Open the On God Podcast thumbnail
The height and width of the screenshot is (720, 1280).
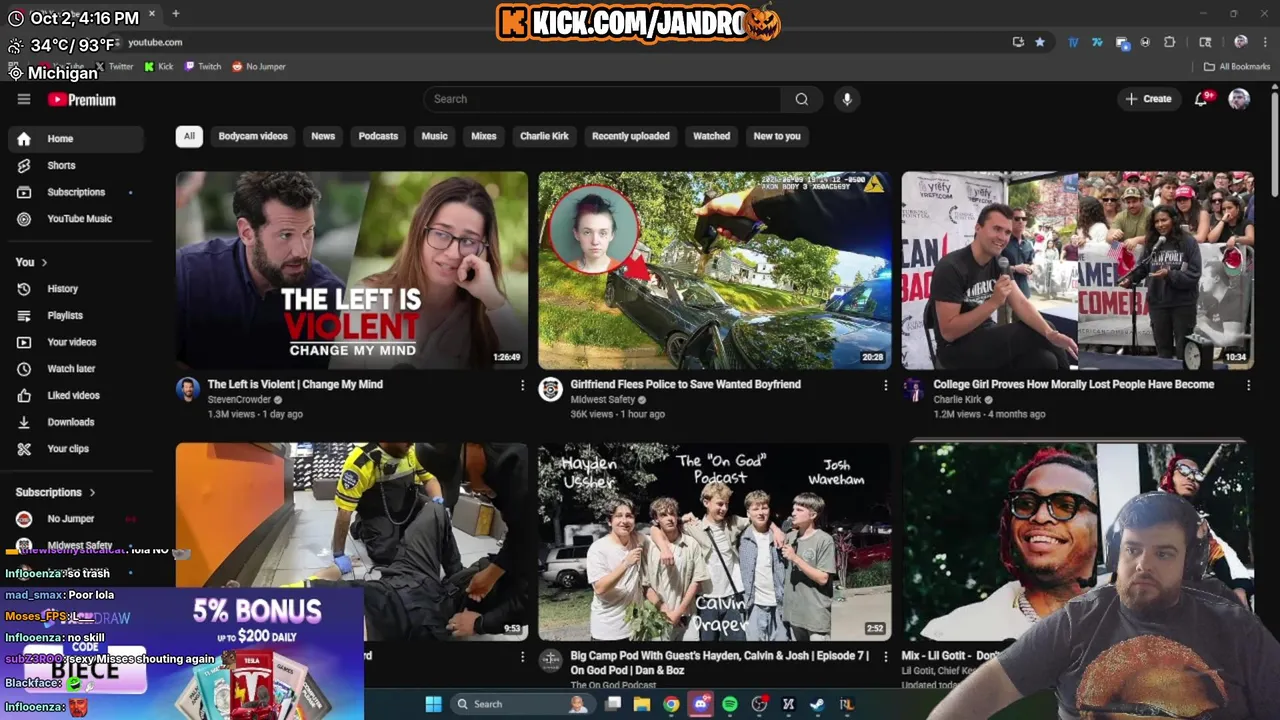click(x=715, y=541)
